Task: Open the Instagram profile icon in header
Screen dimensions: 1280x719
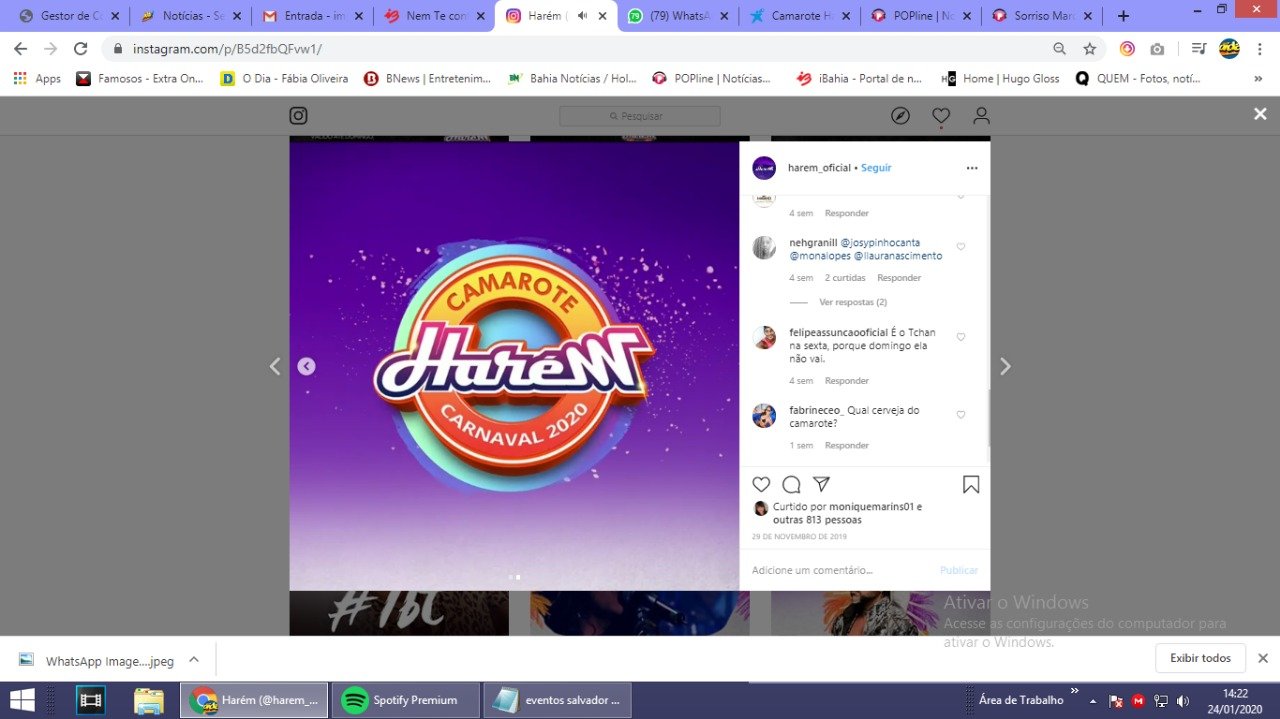Action: coord(982,116)
